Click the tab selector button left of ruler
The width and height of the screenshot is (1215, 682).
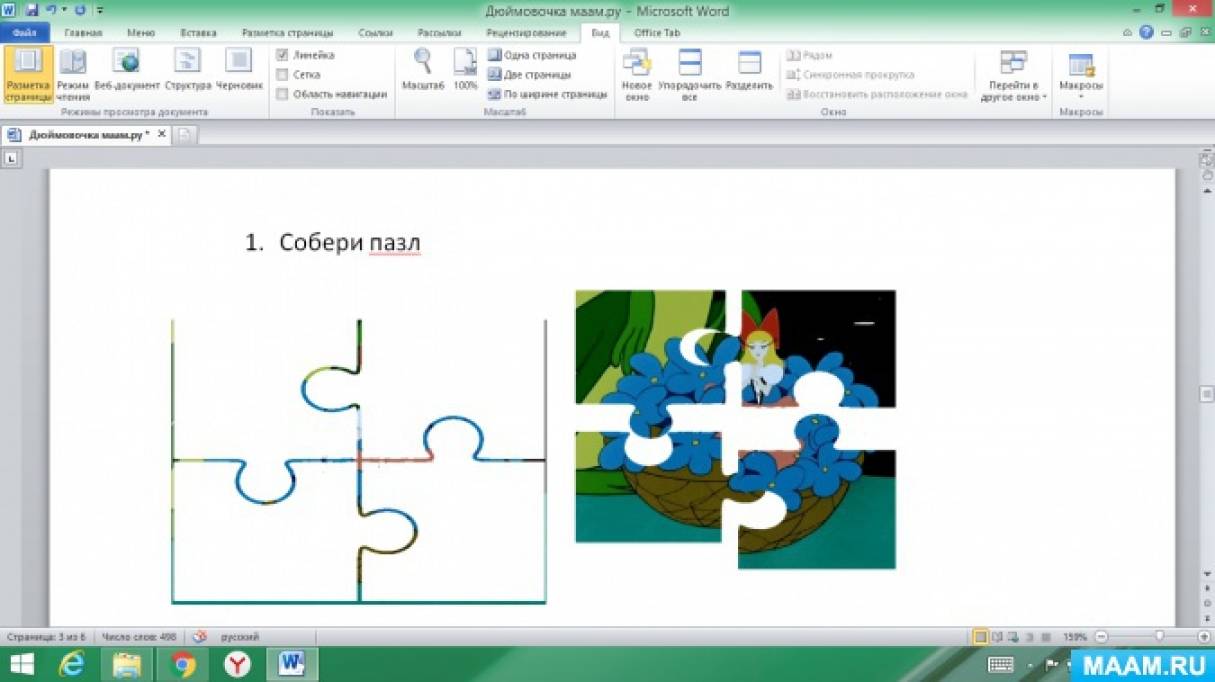point(11,158)
